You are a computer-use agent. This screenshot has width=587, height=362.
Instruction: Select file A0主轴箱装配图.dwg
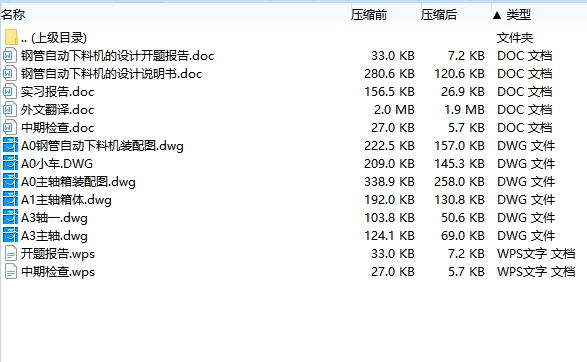tap(78, 182)
